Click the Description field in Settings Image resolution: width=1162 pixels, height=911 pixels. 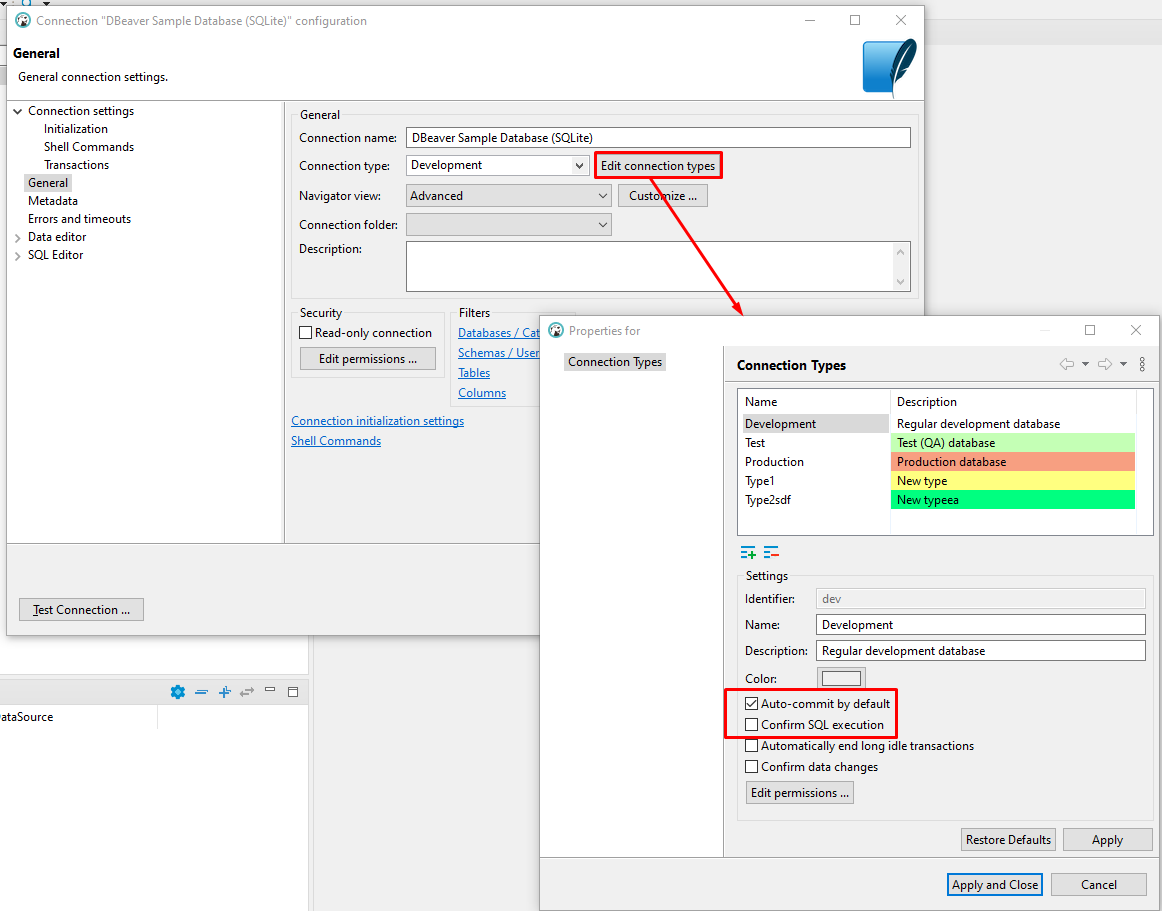point(981,651)
